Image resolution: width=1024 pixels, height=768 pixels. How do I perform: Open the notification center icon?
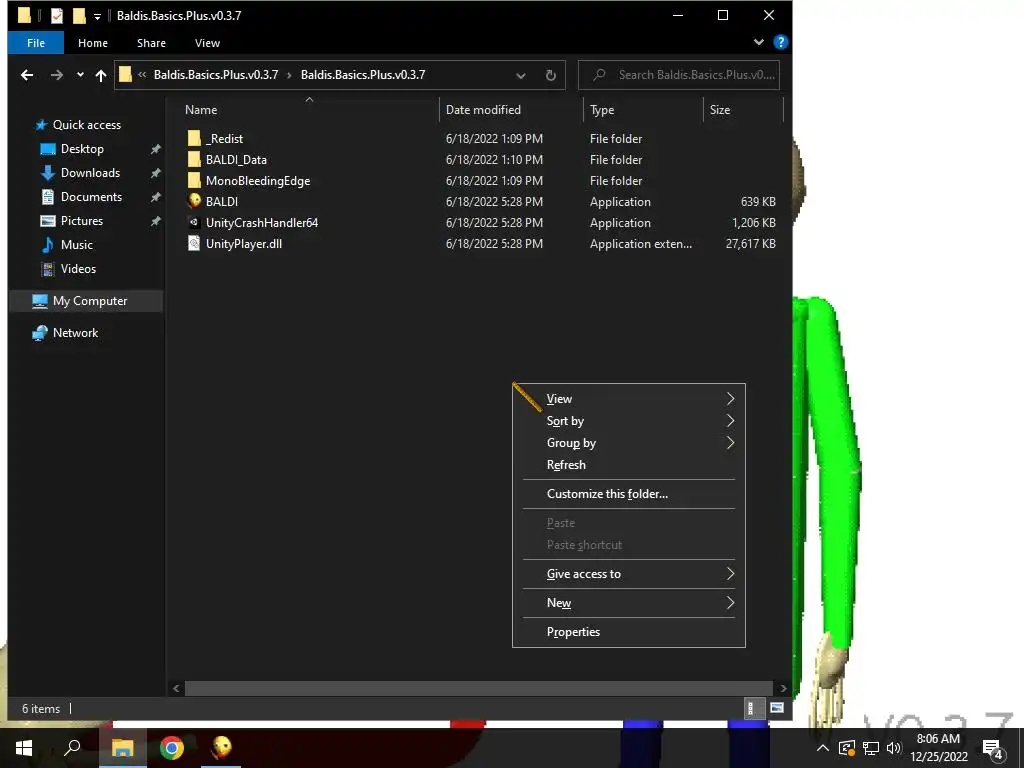click(x=993, y=748)
